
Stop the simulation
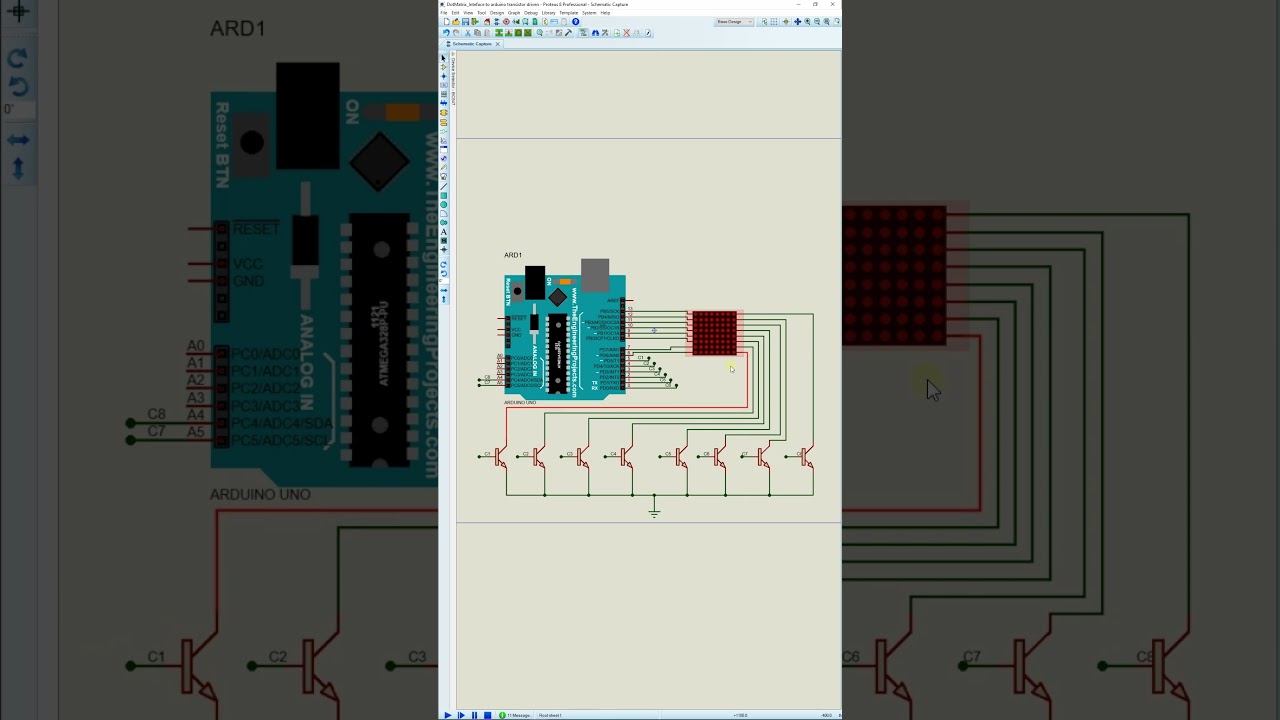point(487,715)
